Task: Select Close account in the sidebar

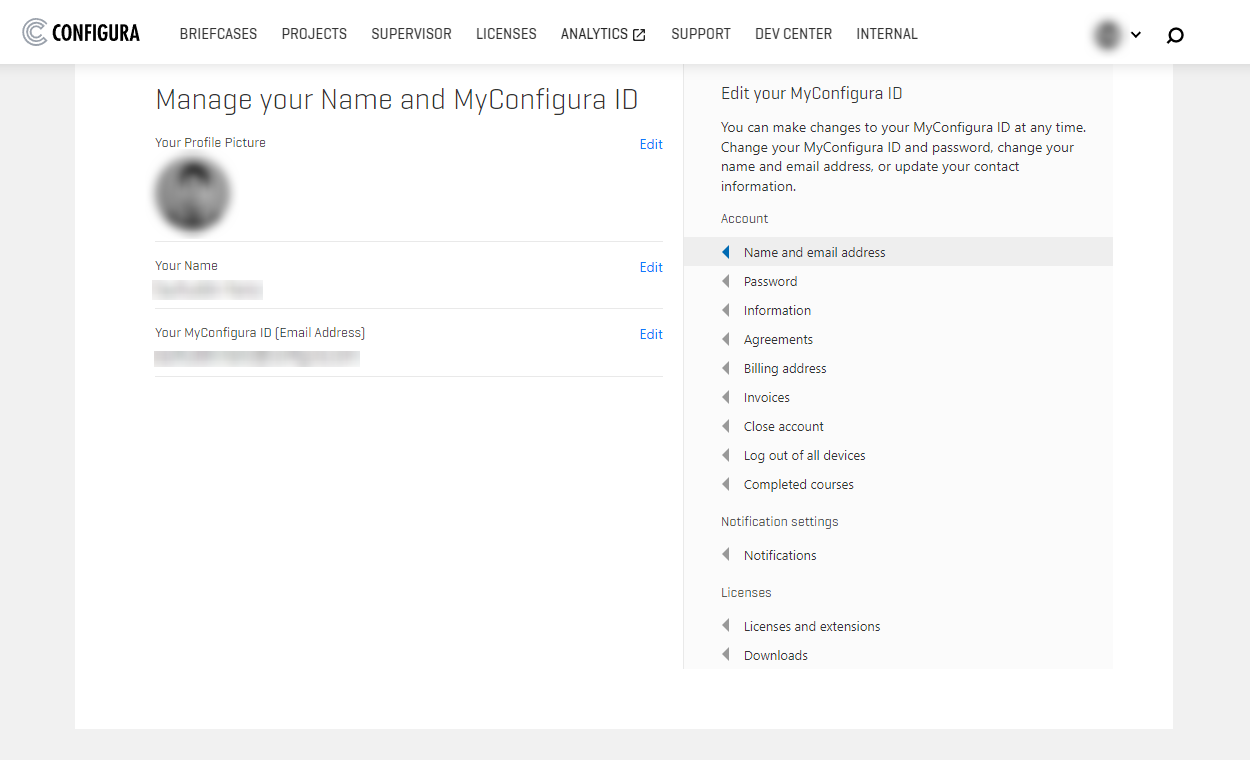Action: tap(784, 426)
